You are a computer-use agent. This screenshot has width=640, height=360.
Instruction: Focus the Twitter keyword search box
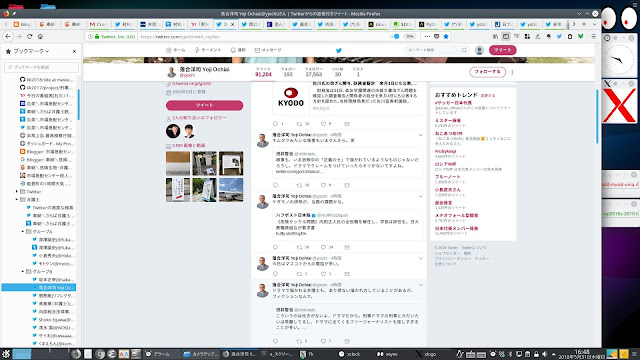pos(436,50)
